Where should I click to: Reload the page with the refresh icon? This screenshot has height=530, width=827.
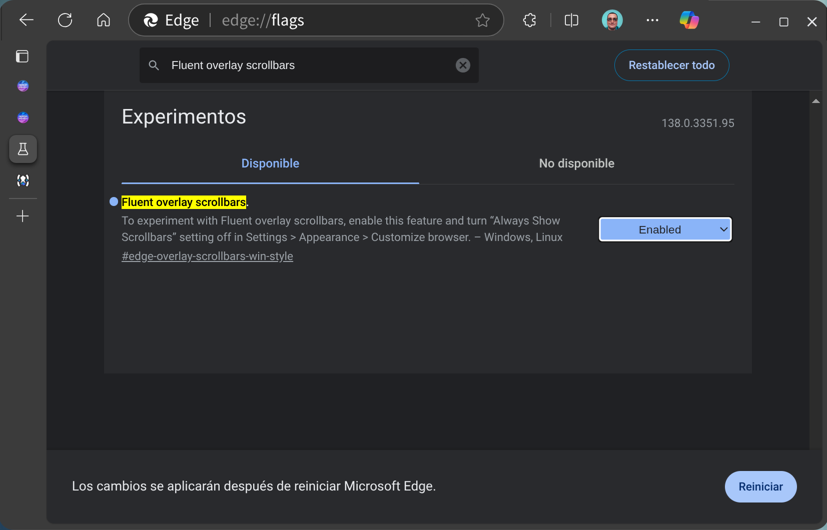65,20
